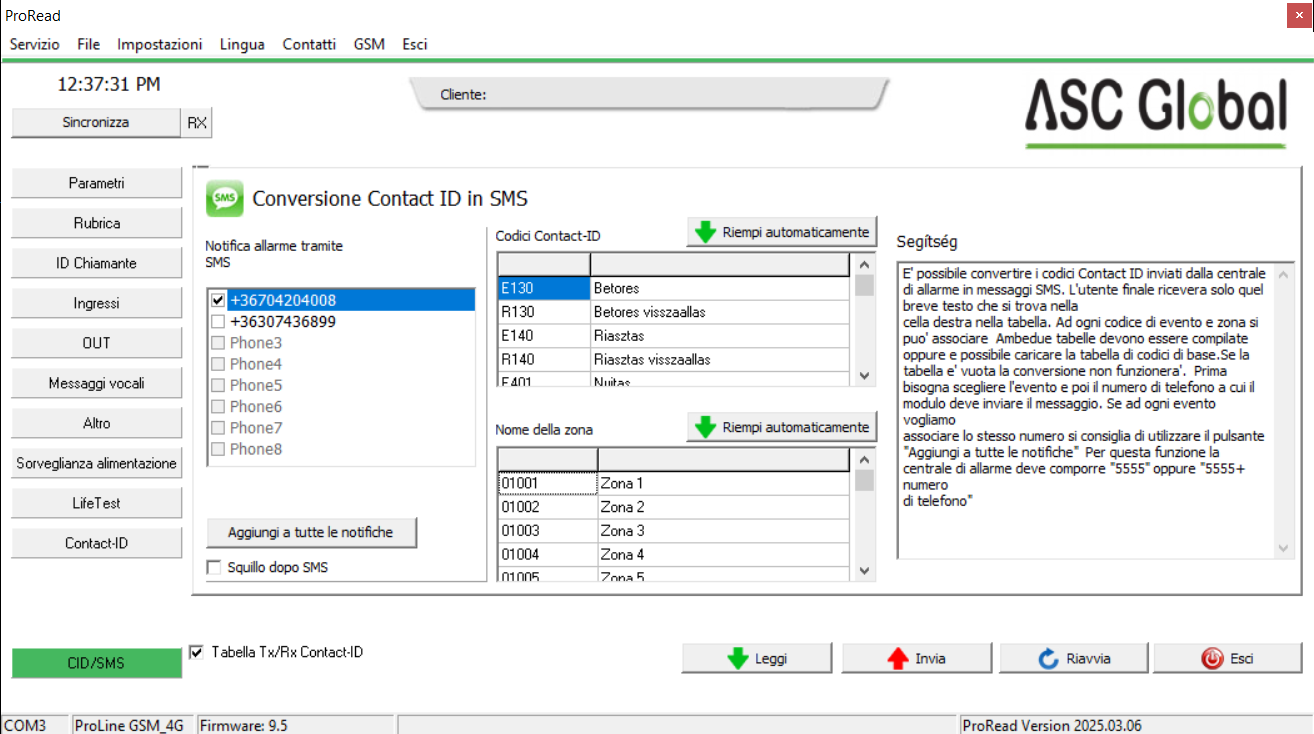
Task: Click inside the Segítség help text box
Action: click(x=1086, y=410)
